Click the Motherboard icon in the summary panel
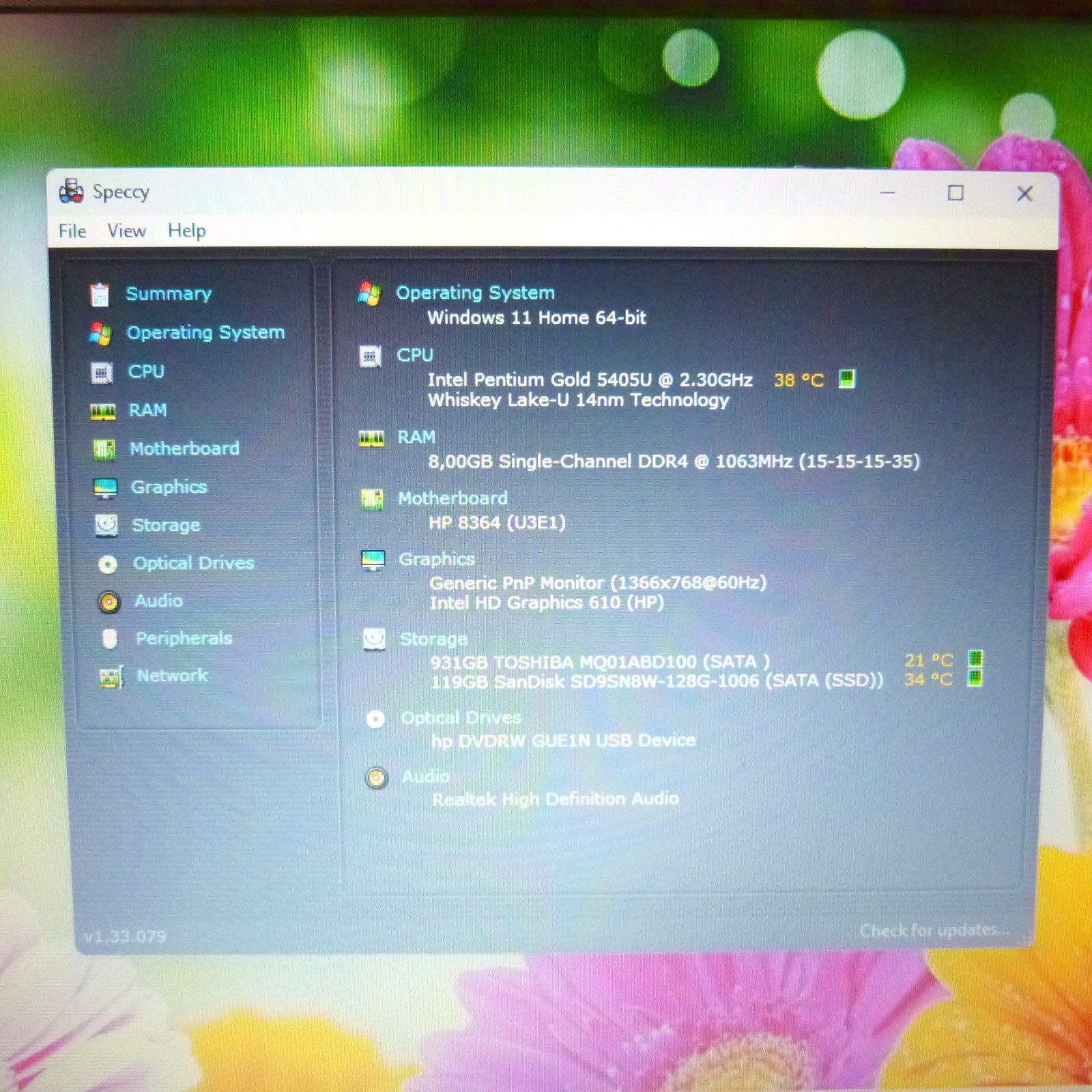 coord(372,500)
